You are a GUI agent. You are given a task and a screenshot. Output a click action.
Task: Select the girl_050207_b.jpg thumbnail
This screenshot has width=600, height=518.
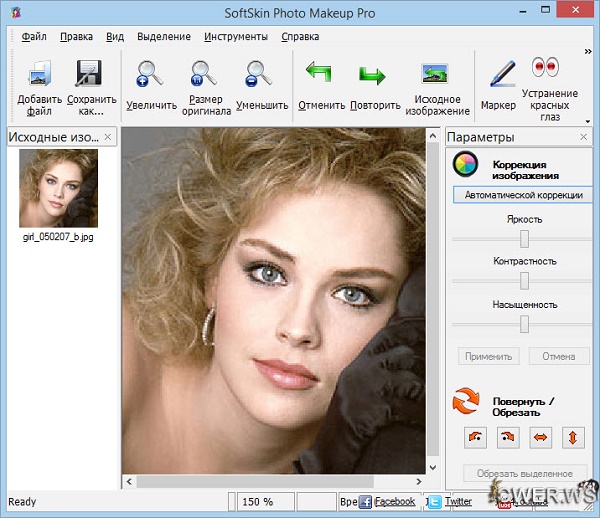point(59,188)
